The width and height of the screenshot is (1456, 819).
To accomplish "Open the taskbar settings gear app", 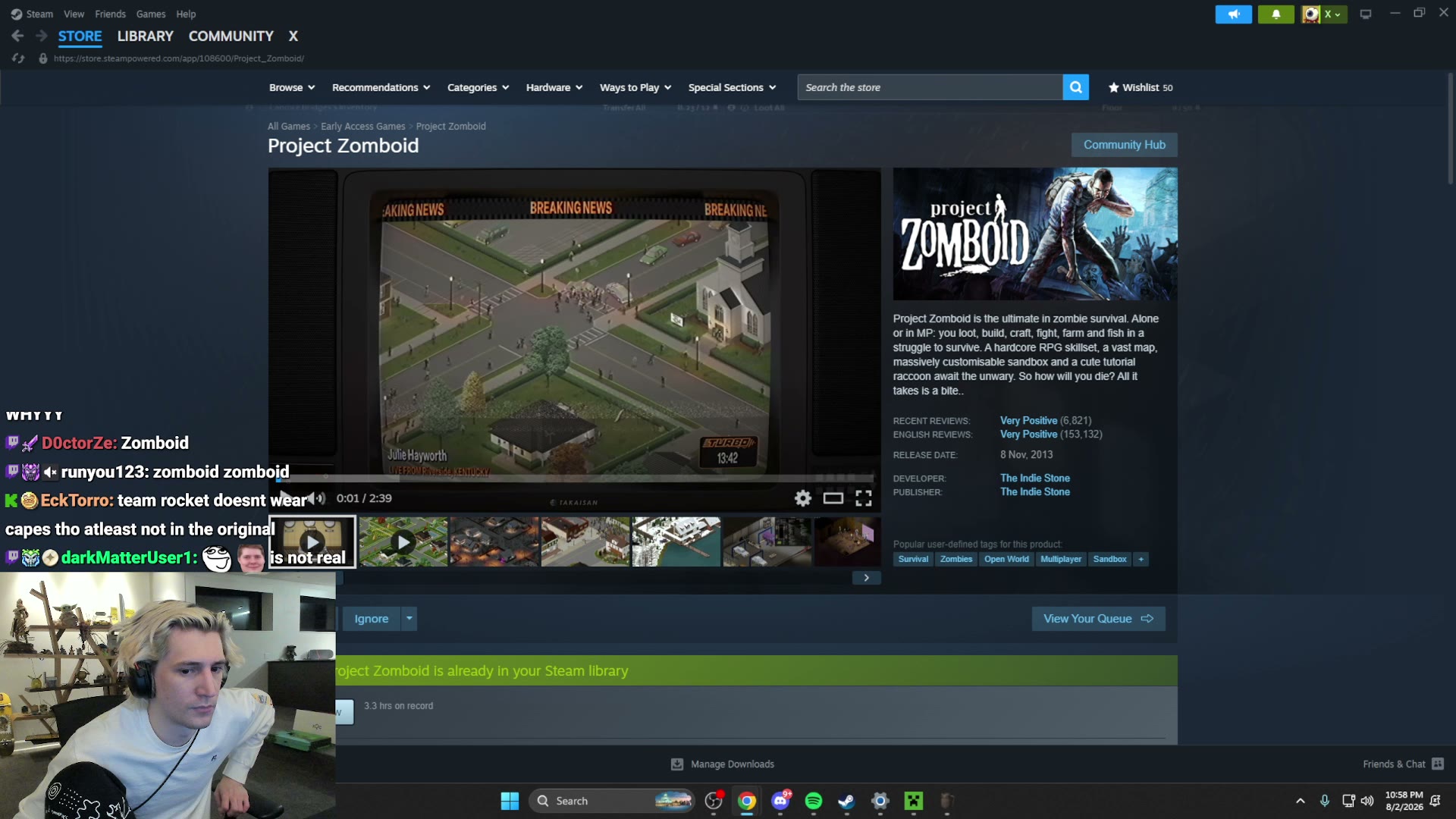I will [x=880, y=801].
